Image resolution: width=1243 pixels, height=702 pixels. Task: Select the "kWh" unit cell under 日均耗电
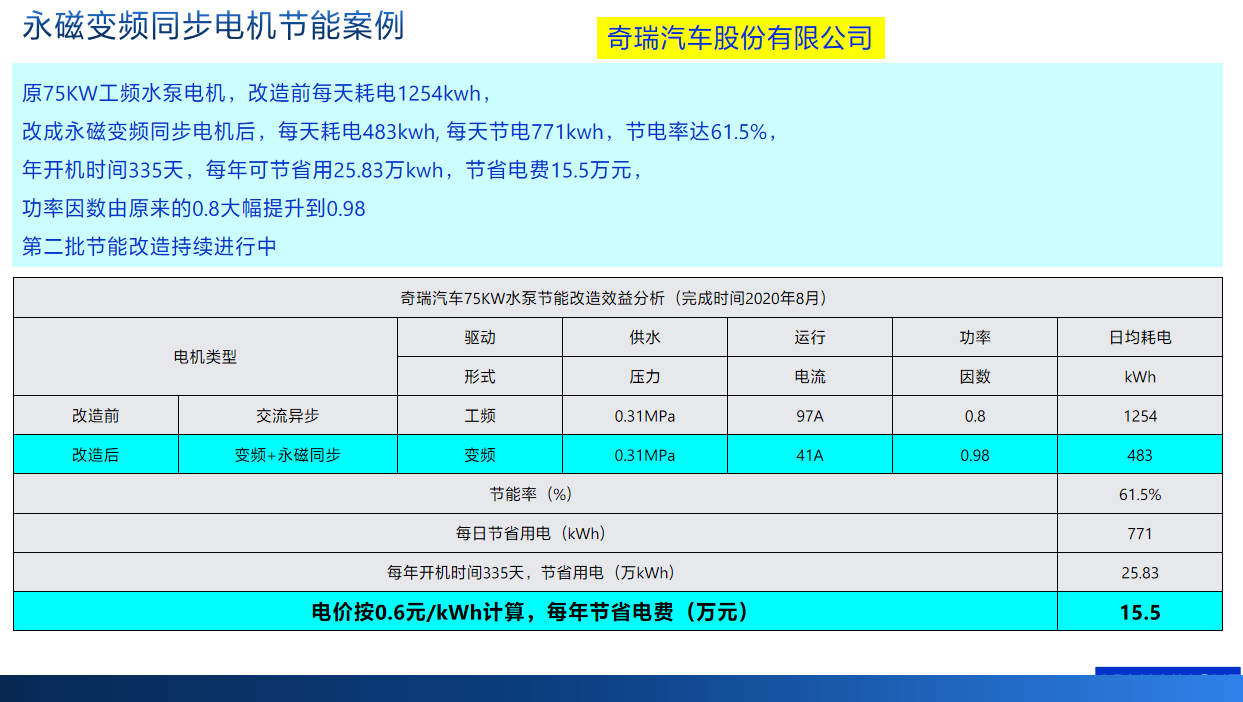1140,377
